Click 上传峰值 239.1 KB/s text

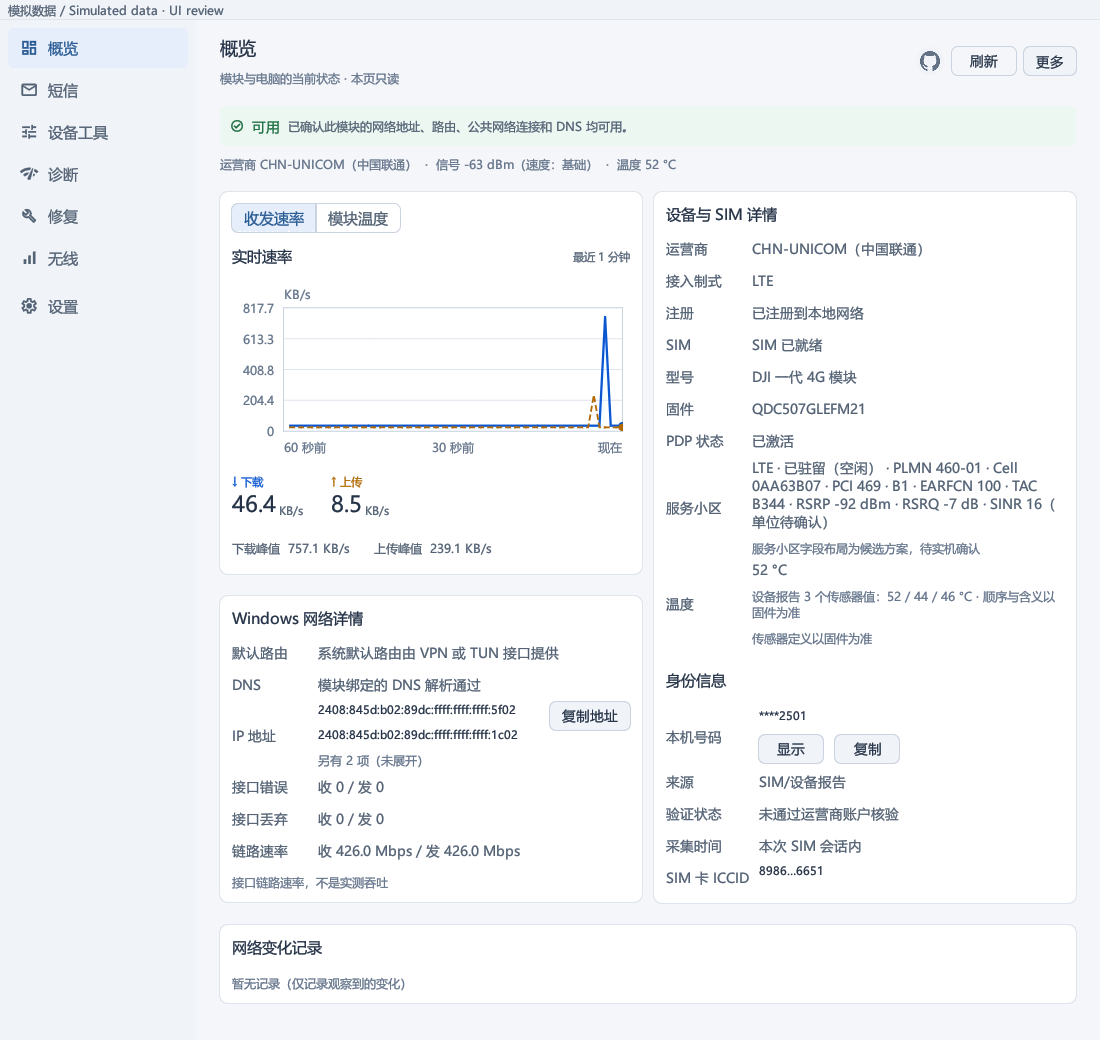tap(433, 549)
